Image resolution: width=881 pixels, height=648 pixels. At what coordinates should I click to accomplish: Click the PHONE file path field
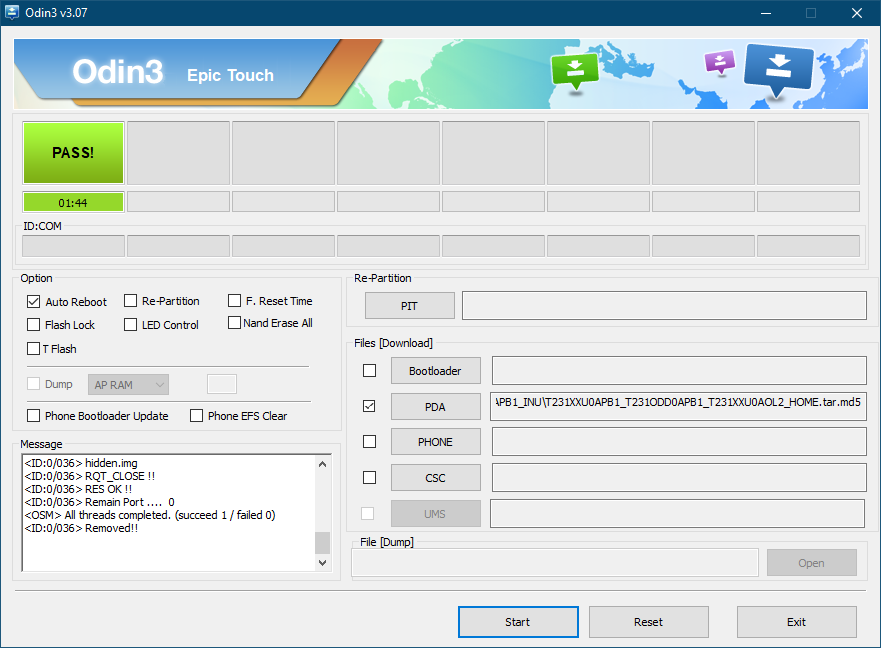(x=679, y=441)
